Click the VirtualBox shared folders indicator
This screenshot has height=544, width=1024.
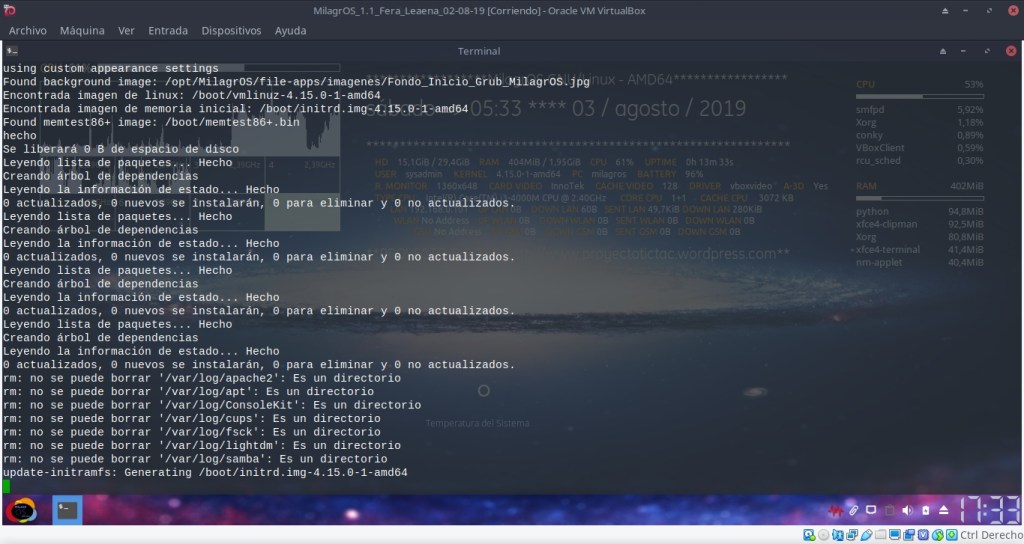[x=880, y=535]
